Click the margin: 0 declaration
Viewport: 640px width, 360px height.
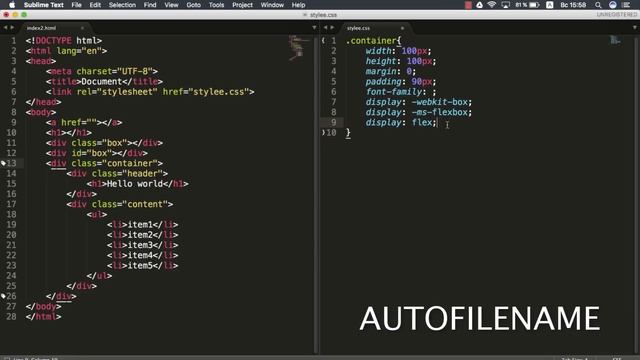tap(391, 71)
